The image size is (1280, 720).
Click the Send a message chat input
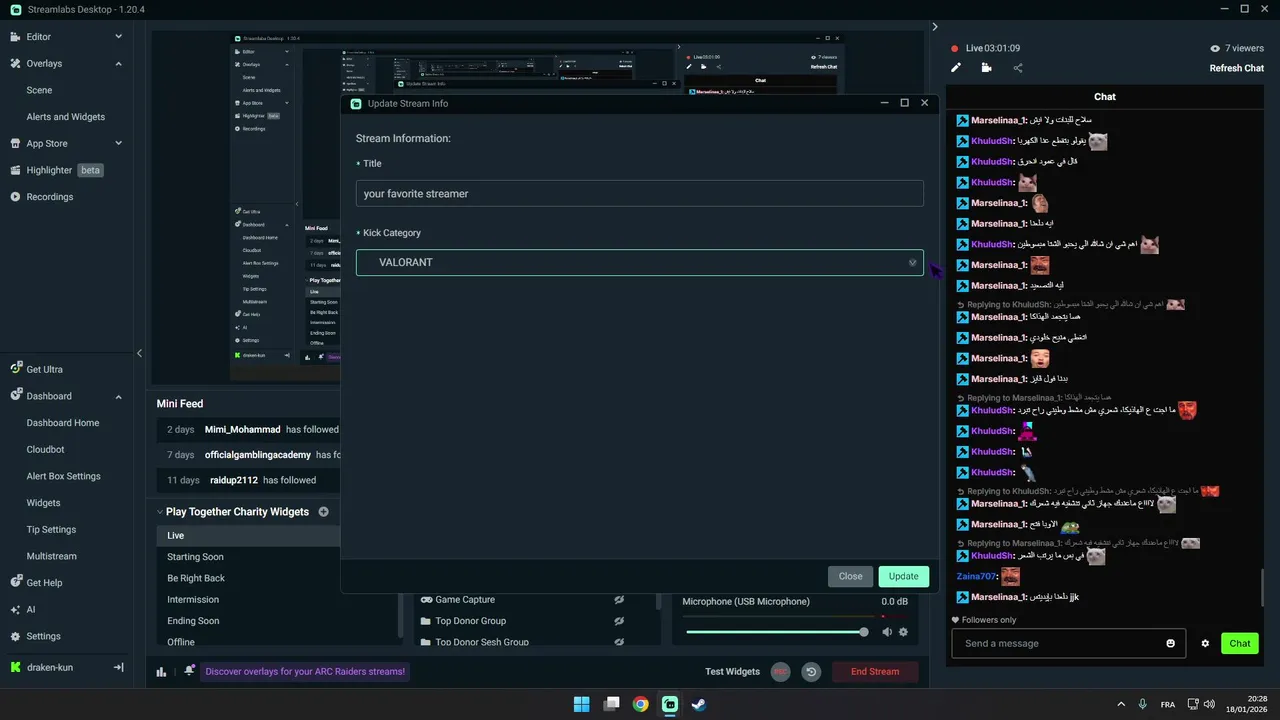(1068, 643)
